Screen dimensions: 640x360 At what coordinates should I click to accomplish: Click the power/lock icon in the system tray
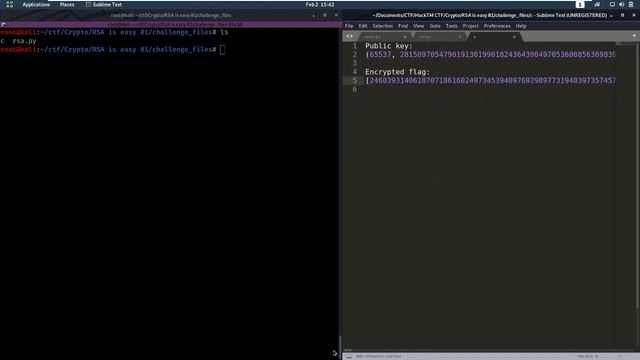click(x=631, y=4)
